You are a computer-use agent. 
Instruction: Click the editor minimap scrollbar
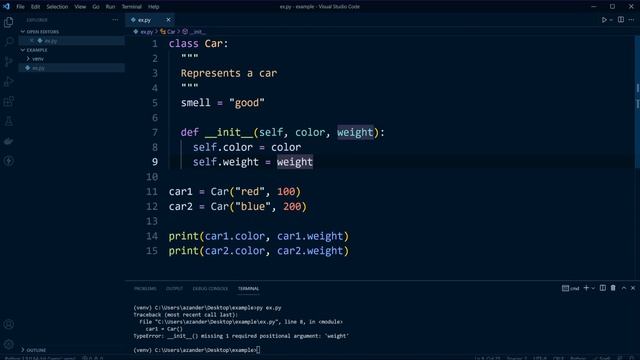point(637,102)
